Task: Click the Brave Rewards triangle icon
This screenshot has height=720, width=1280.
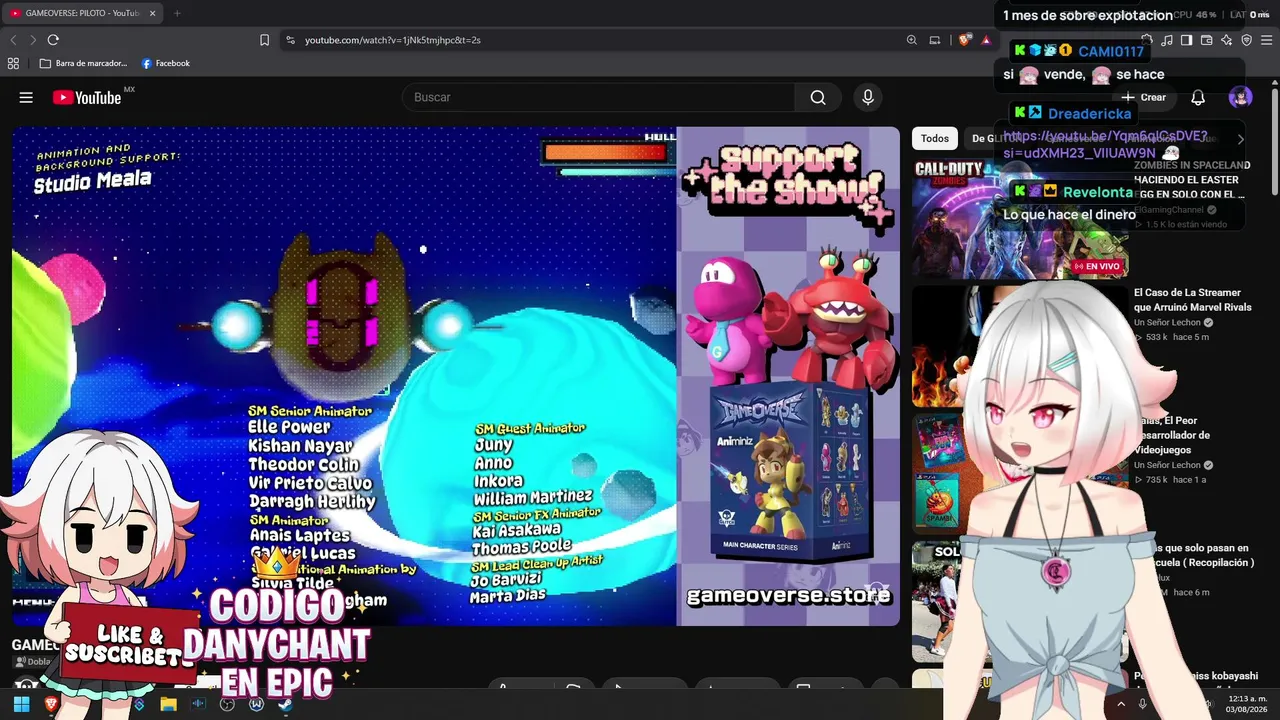Action: click(986, 40)
